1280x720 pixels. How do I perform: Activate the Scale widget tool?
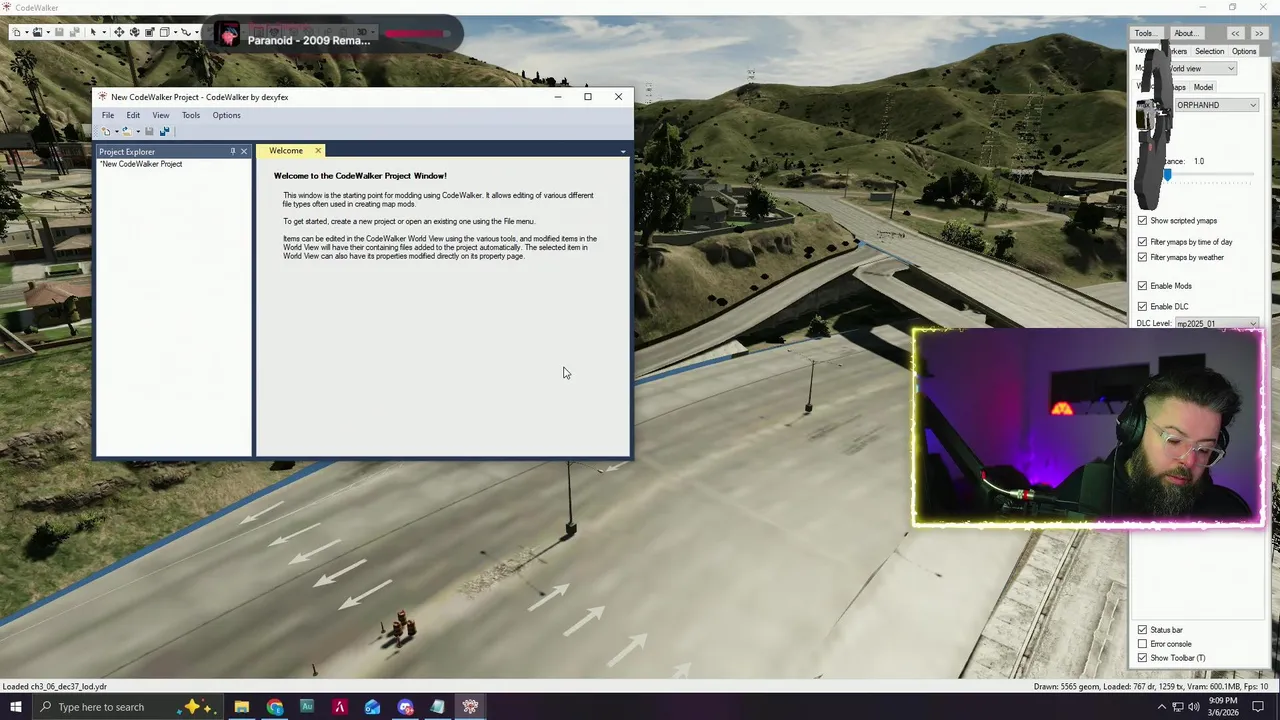[150, 32]
